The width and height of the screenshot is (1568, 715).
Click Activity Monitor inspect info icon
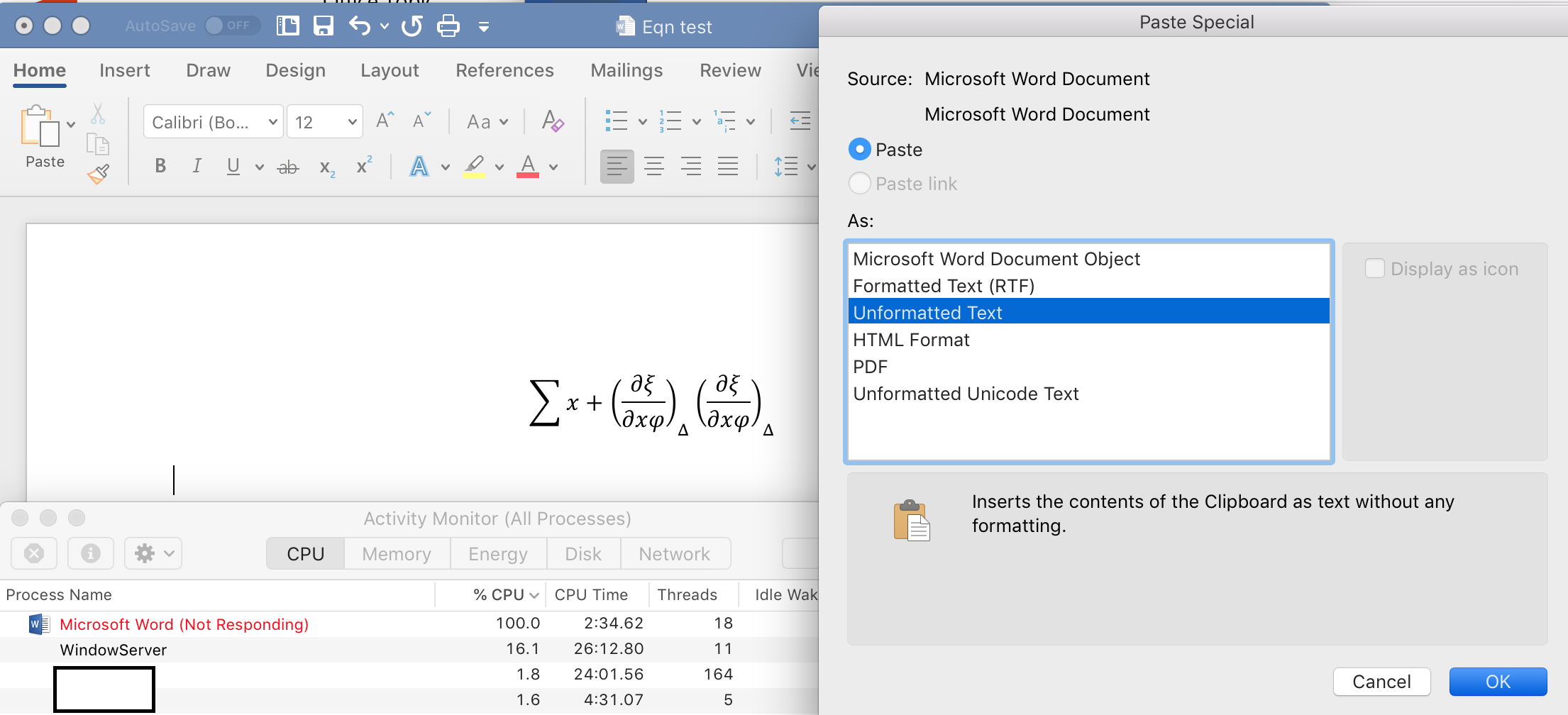[x=91, y=553]
